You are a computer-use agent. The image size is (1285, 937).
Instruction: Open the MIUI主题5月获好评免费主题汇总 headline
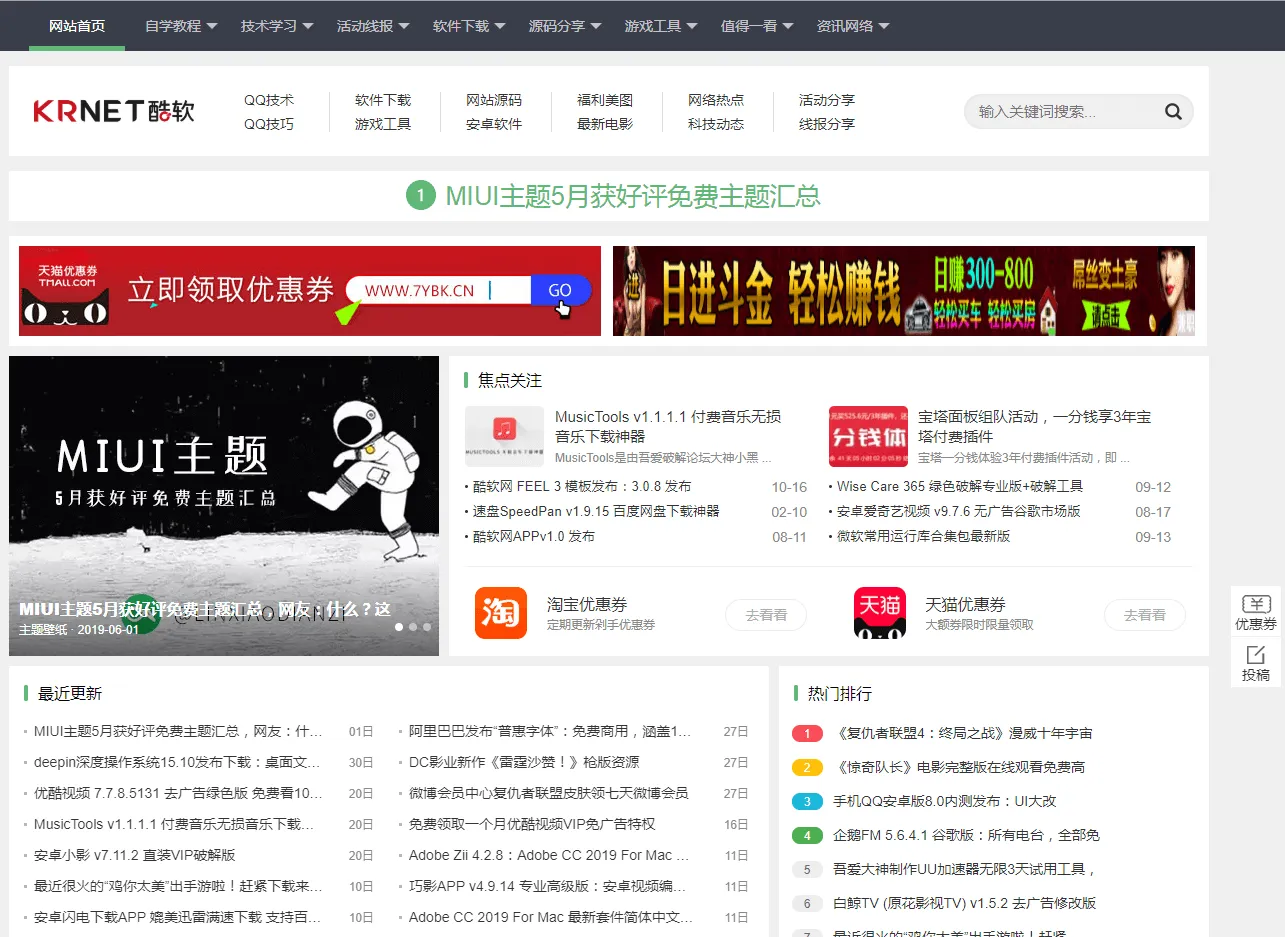(633, 196)
